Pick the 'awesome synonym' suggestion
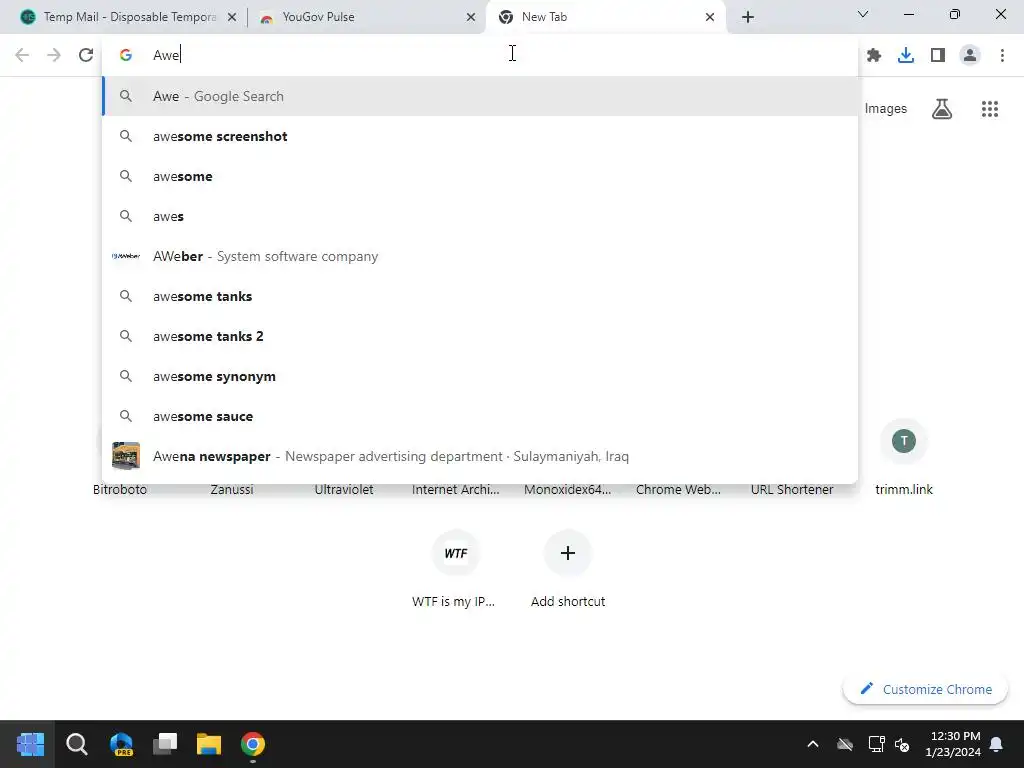 [x=480, y=376]
